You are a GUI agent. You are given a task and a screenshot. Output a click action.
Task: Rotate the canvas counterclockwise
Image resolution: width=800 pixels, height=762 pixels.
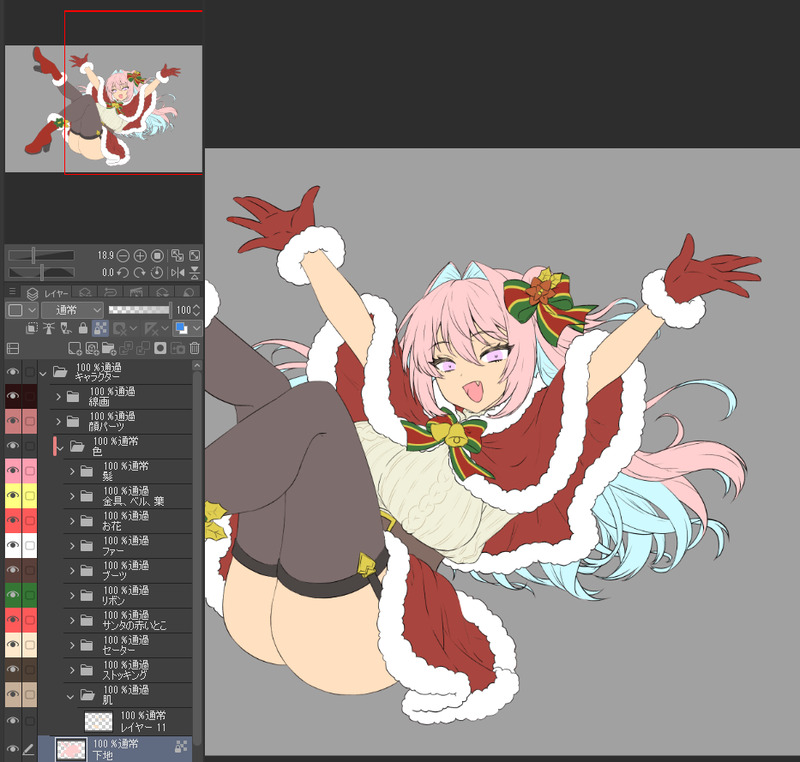pos(122,273)
